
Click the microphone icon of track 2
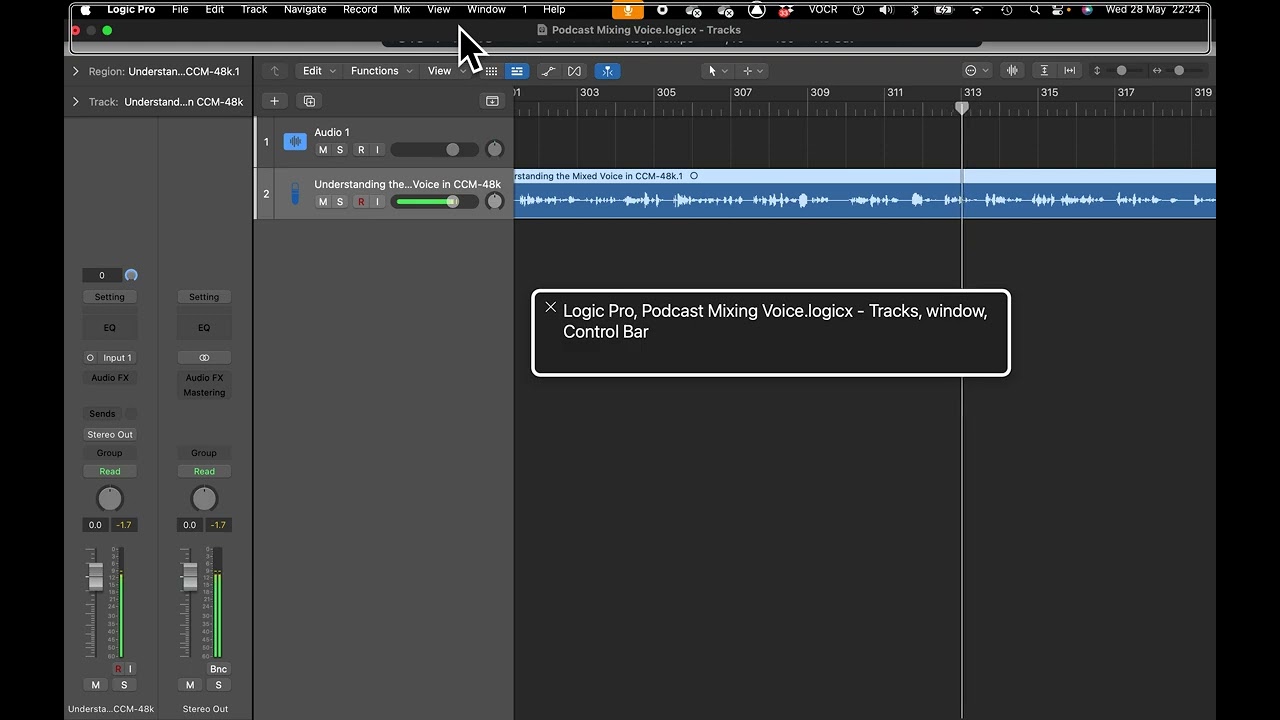[295, 194]
